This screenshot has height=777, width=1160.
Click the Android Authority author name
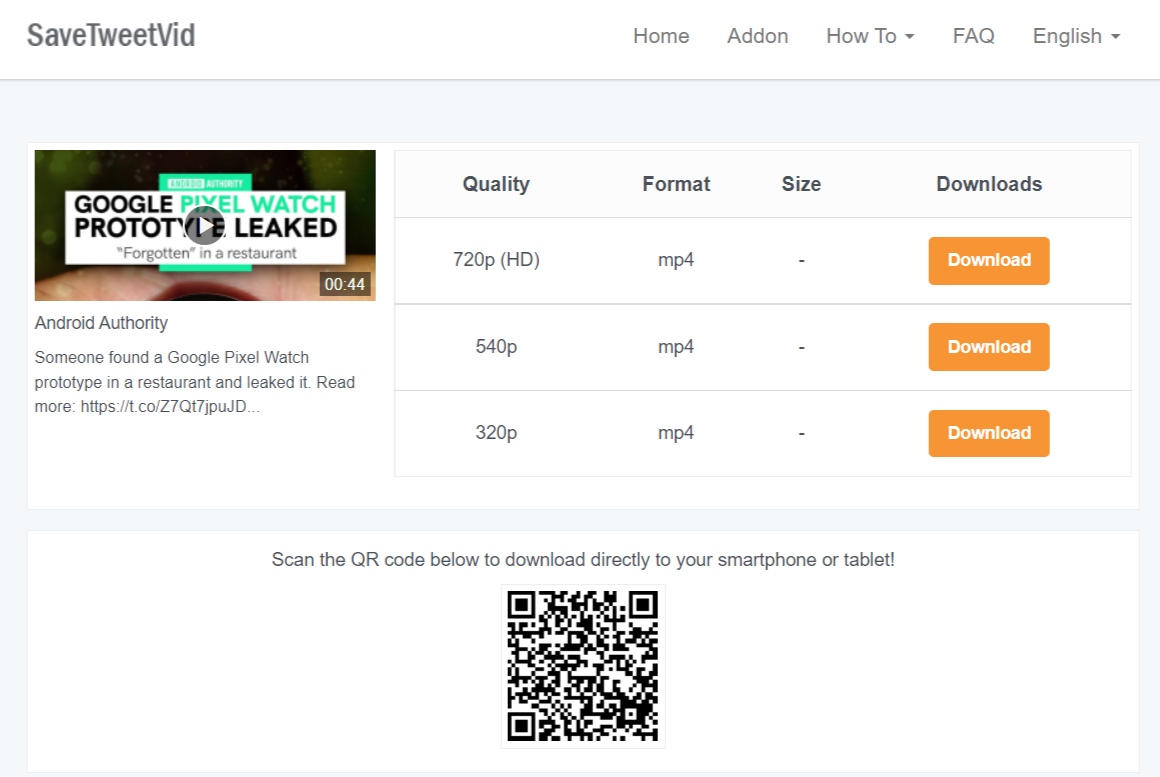[101, 323]
